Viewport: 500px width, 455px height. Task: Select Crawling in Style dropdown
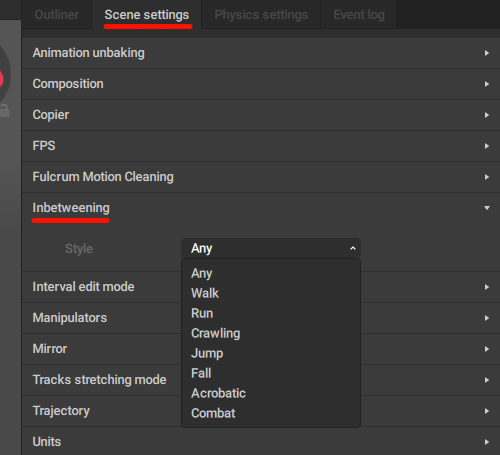point(271,333)
